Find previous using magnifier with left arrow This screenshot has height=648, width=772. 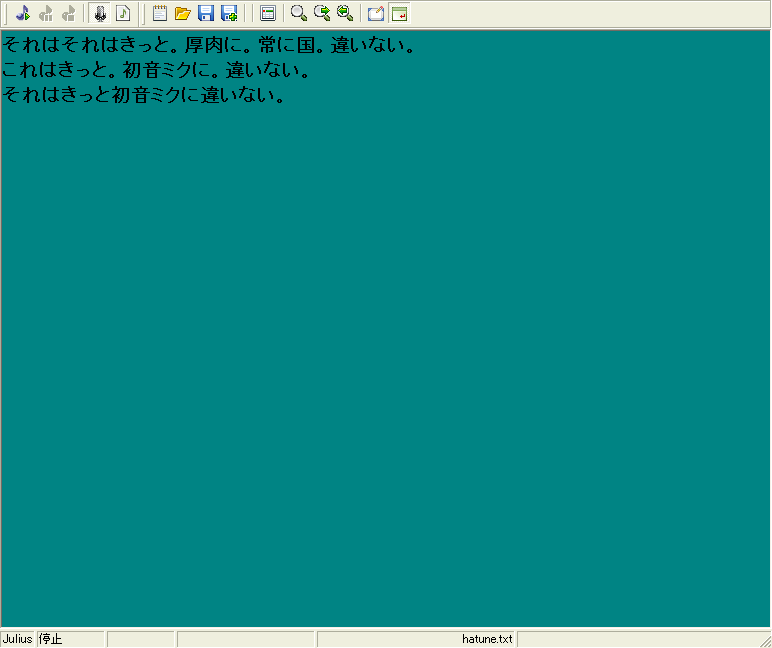click(345, 13)
